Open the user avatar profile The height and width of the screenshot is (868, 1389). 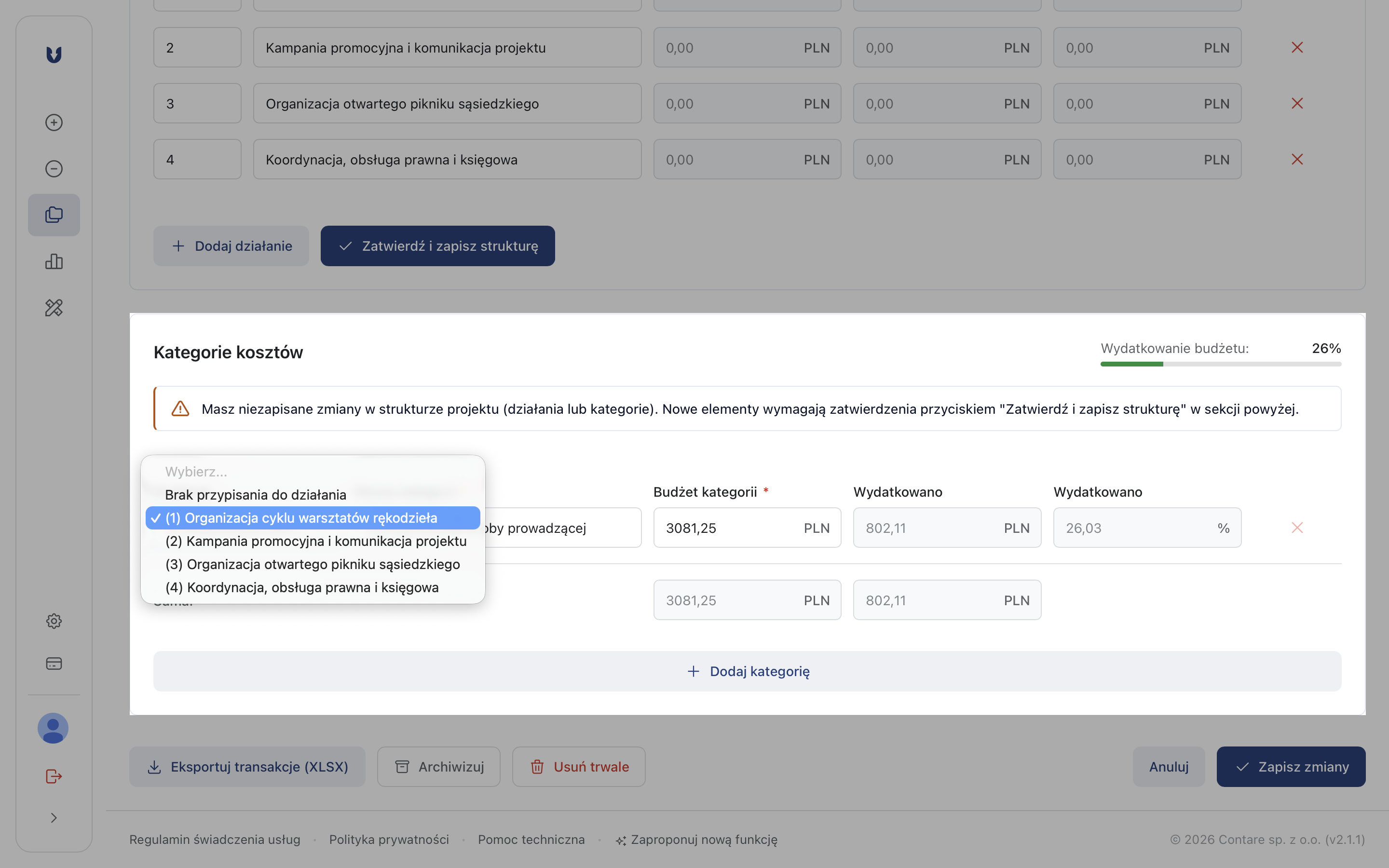(53, 728)
